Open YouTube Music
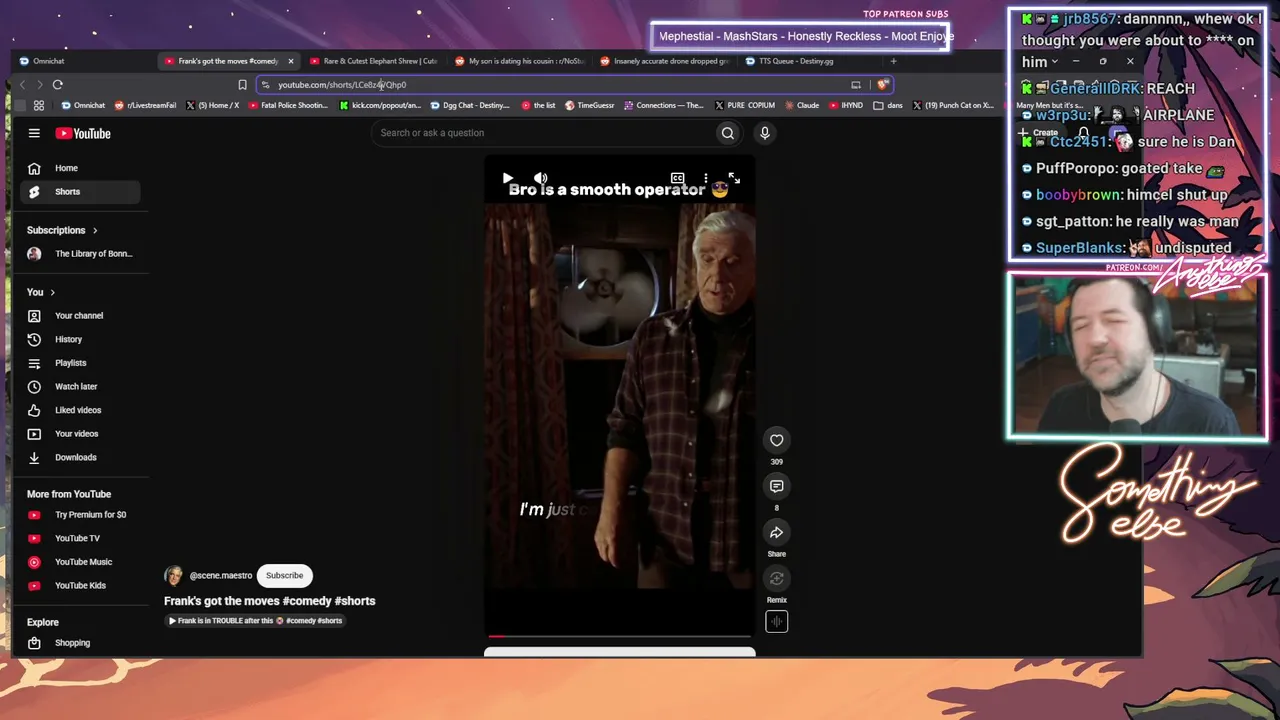Screen dimensions: 1280x720 tap(80, 562)
